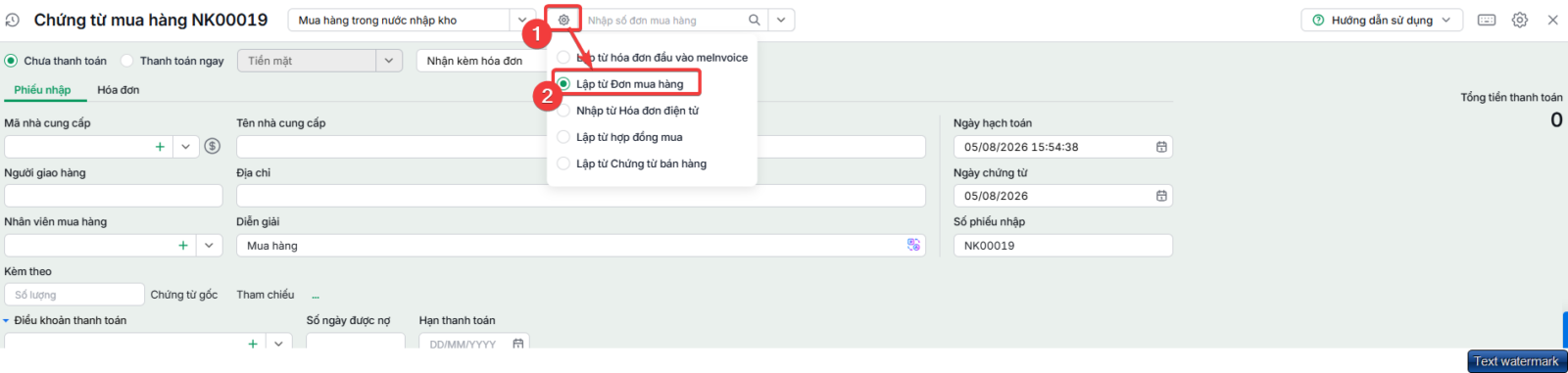Select Chưa thanh toán radio option
Viewport: 1568px width, 373px height.
11,61
